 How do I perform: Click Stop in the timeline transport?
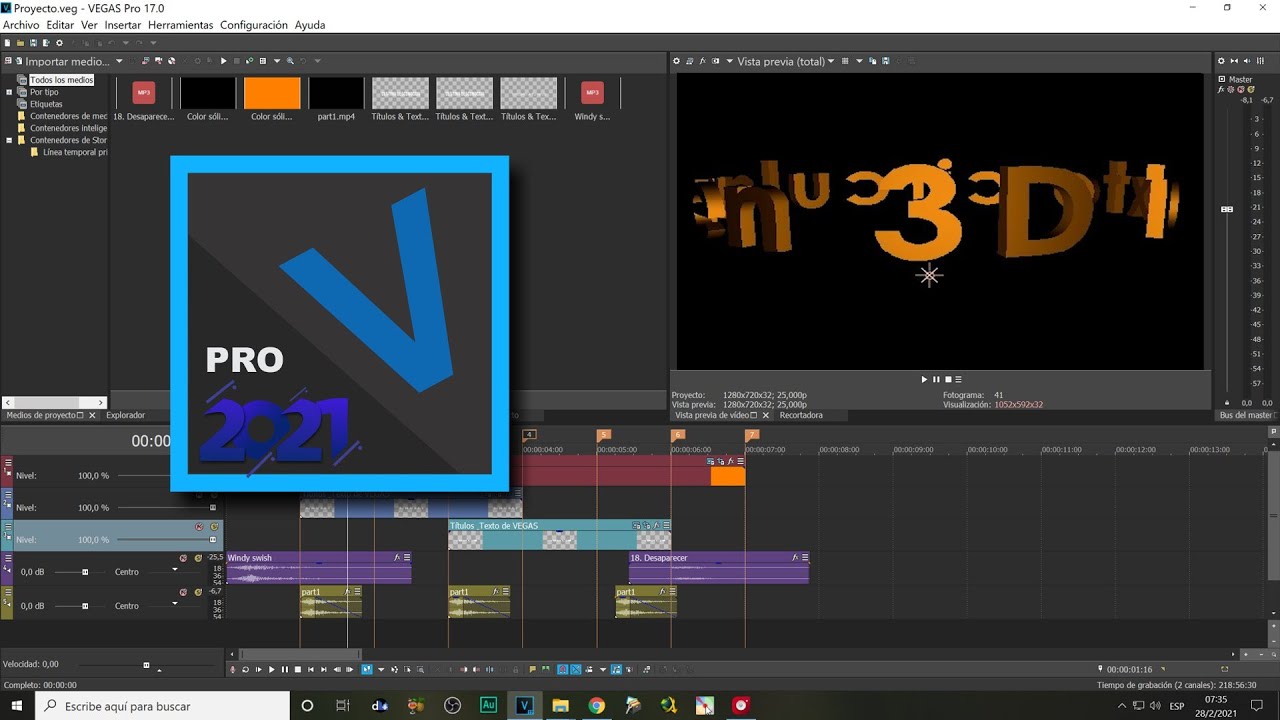tap(297, 669)
